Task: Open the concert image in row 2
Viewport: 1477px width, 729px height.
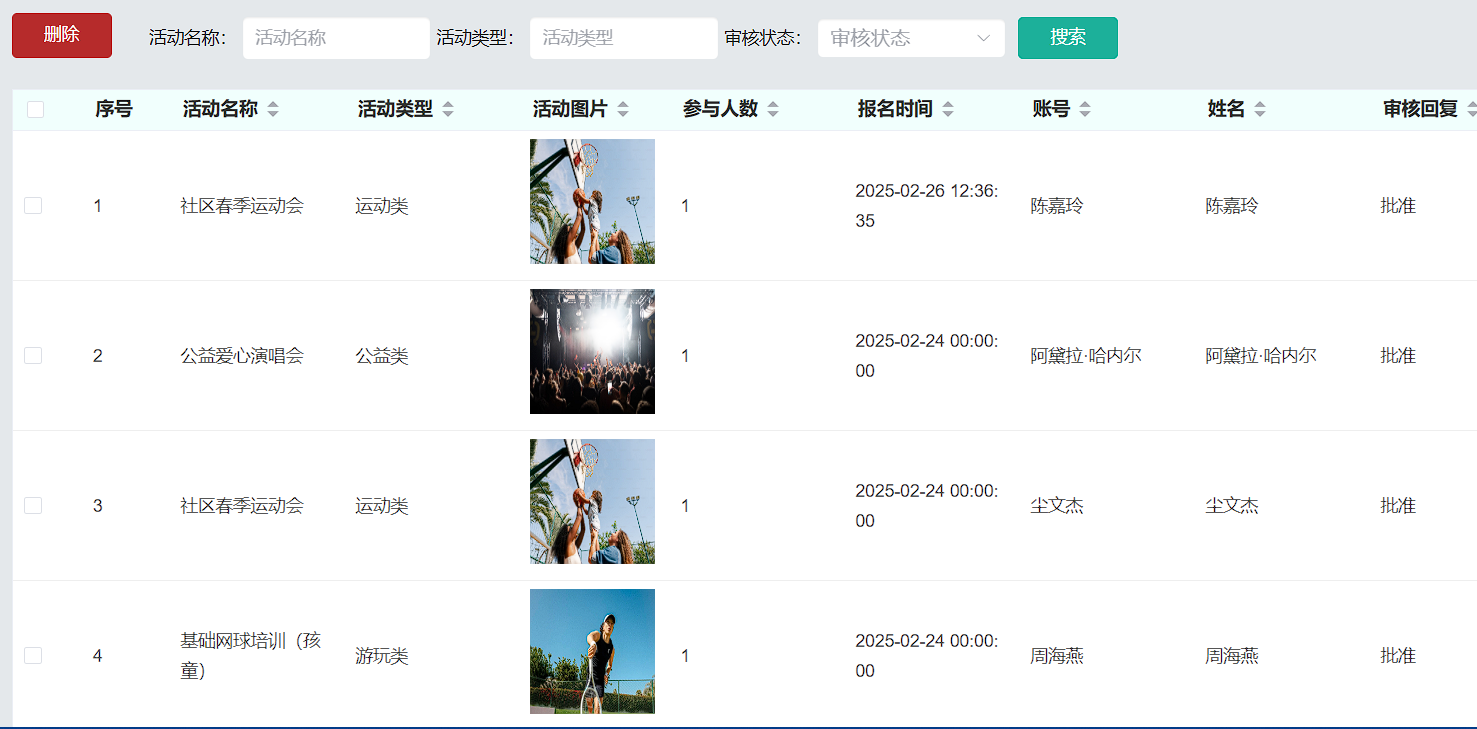Action: point(592,352)
